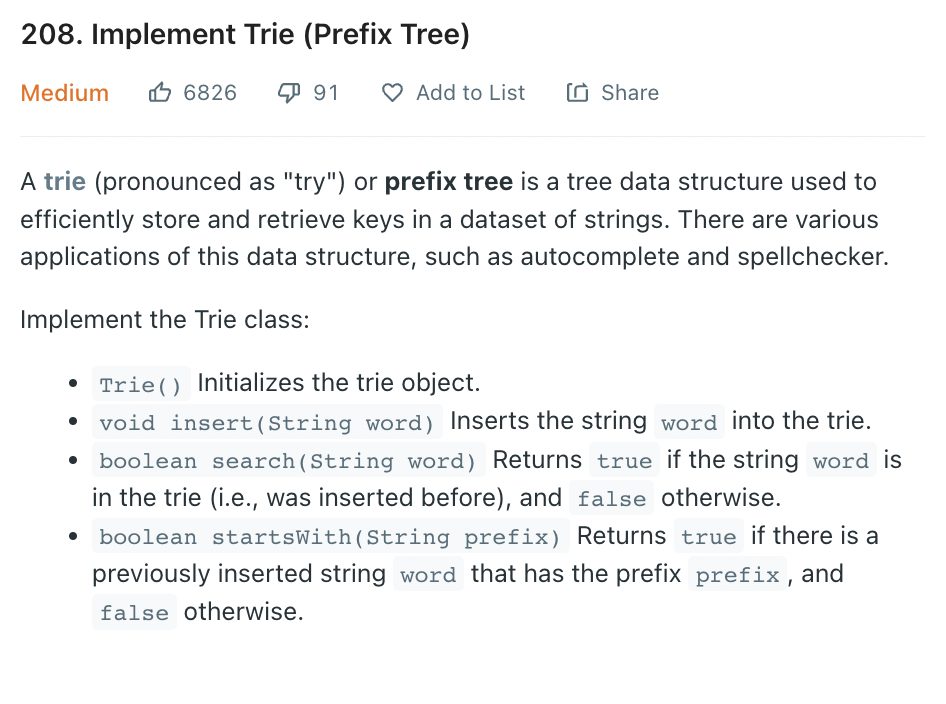Click the false token after 'and' in search bullet

(x=612, y=498)
